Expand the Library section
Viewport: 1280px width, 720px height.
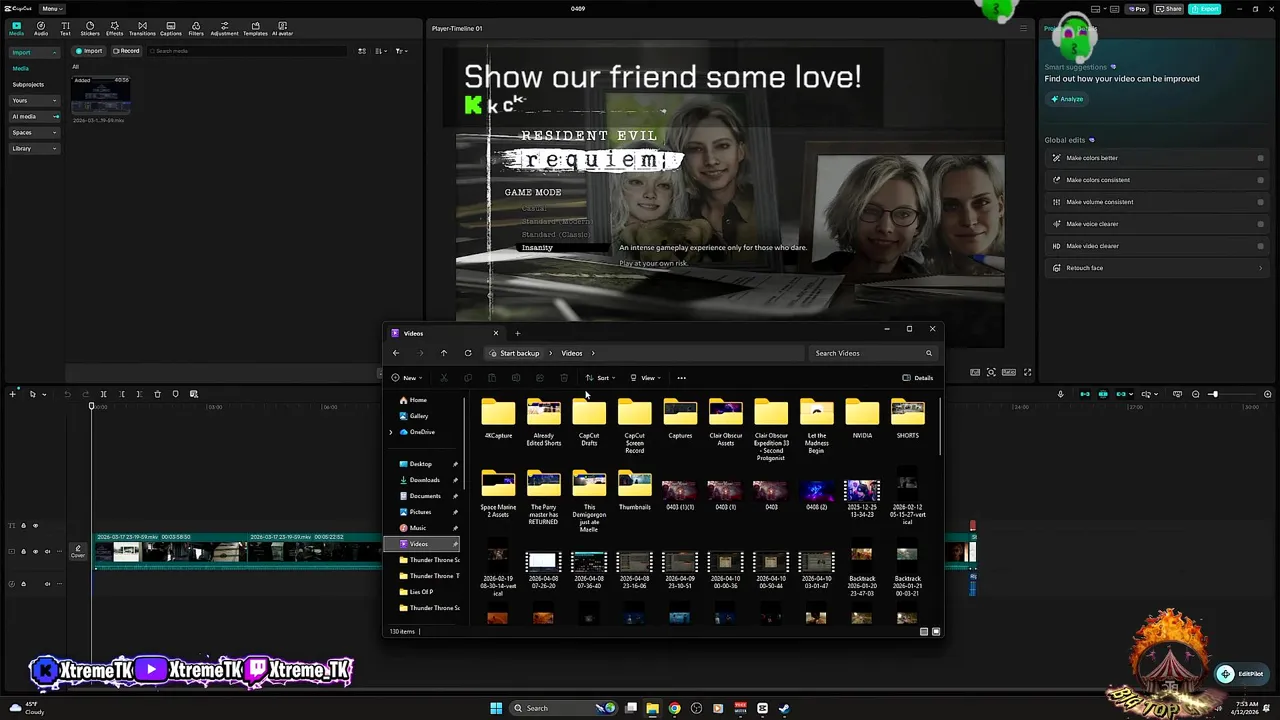33,148
